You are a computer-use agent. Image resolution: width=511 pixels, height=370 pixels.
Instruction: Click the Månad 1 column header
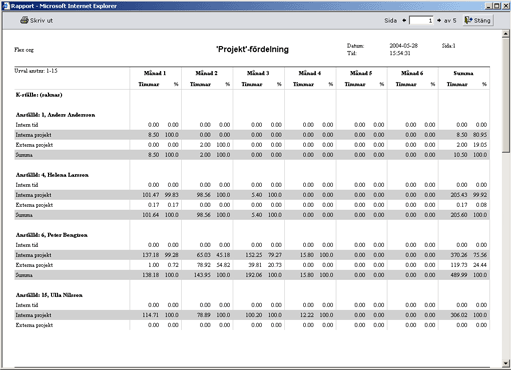155,73
